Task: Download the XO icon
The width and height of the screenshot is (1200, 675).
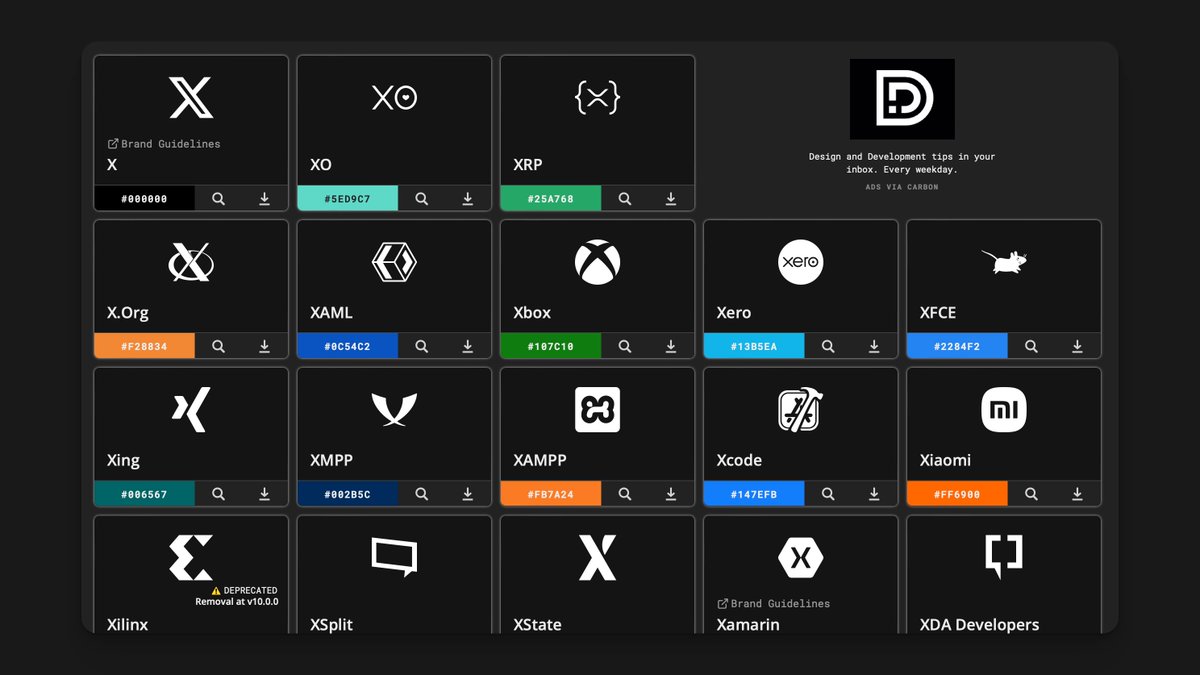Action: coord(468,199)
